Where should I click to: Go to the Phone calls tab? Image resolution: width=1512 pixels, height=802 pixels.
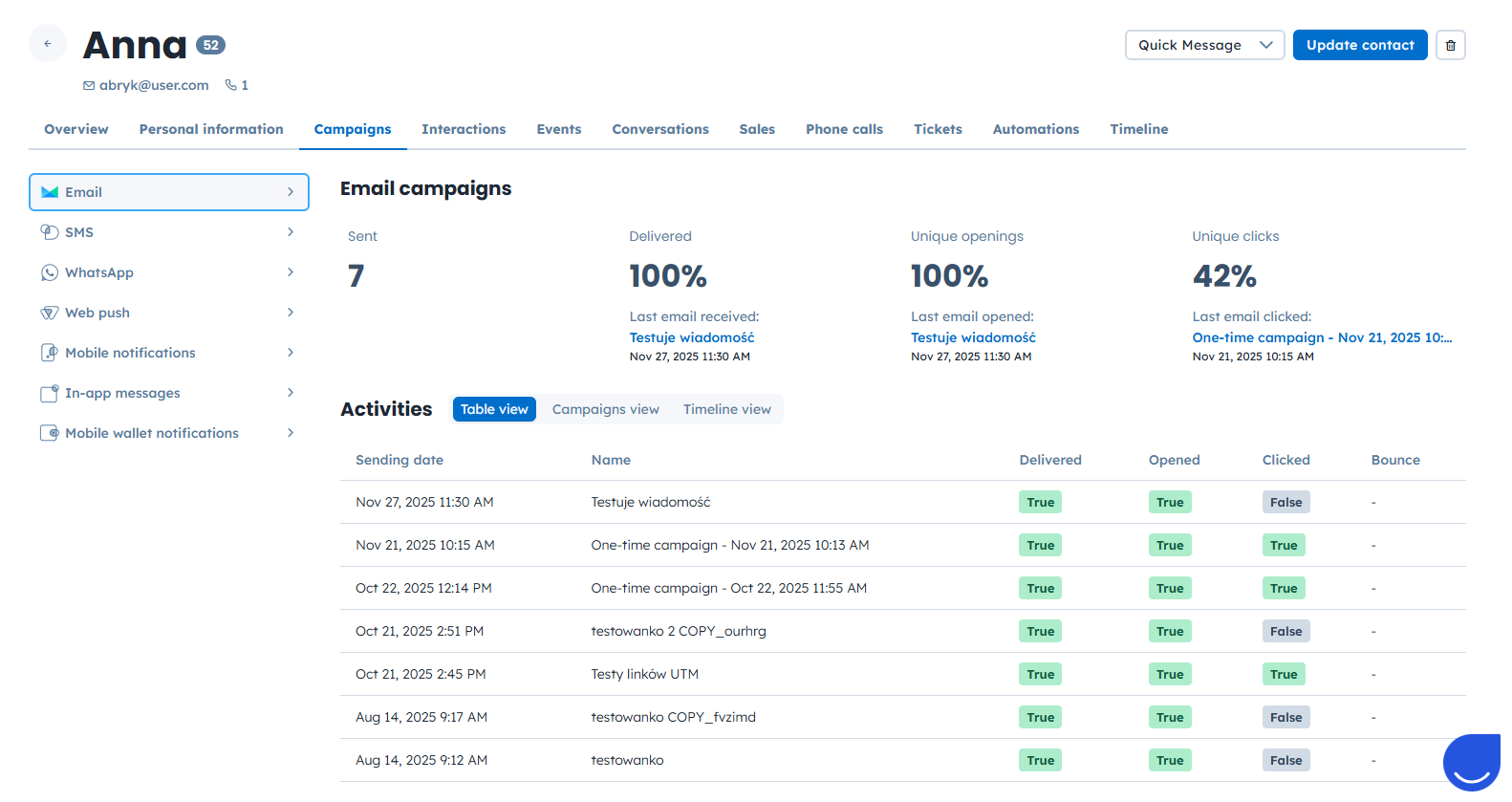pyautogui.click(x=844, y=129)
